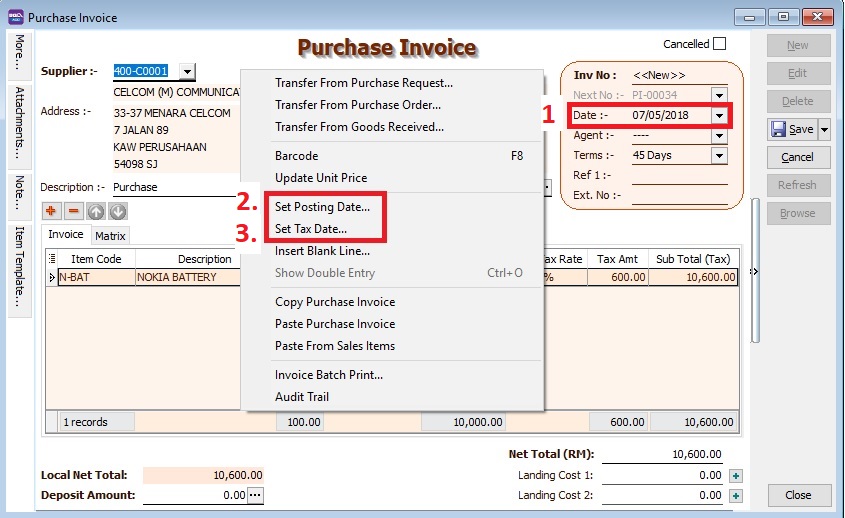Image resolution: width=845 pixels, height=518 pixels.
Task: Tick the Cancelled checkbox
Action: [719, 44]
